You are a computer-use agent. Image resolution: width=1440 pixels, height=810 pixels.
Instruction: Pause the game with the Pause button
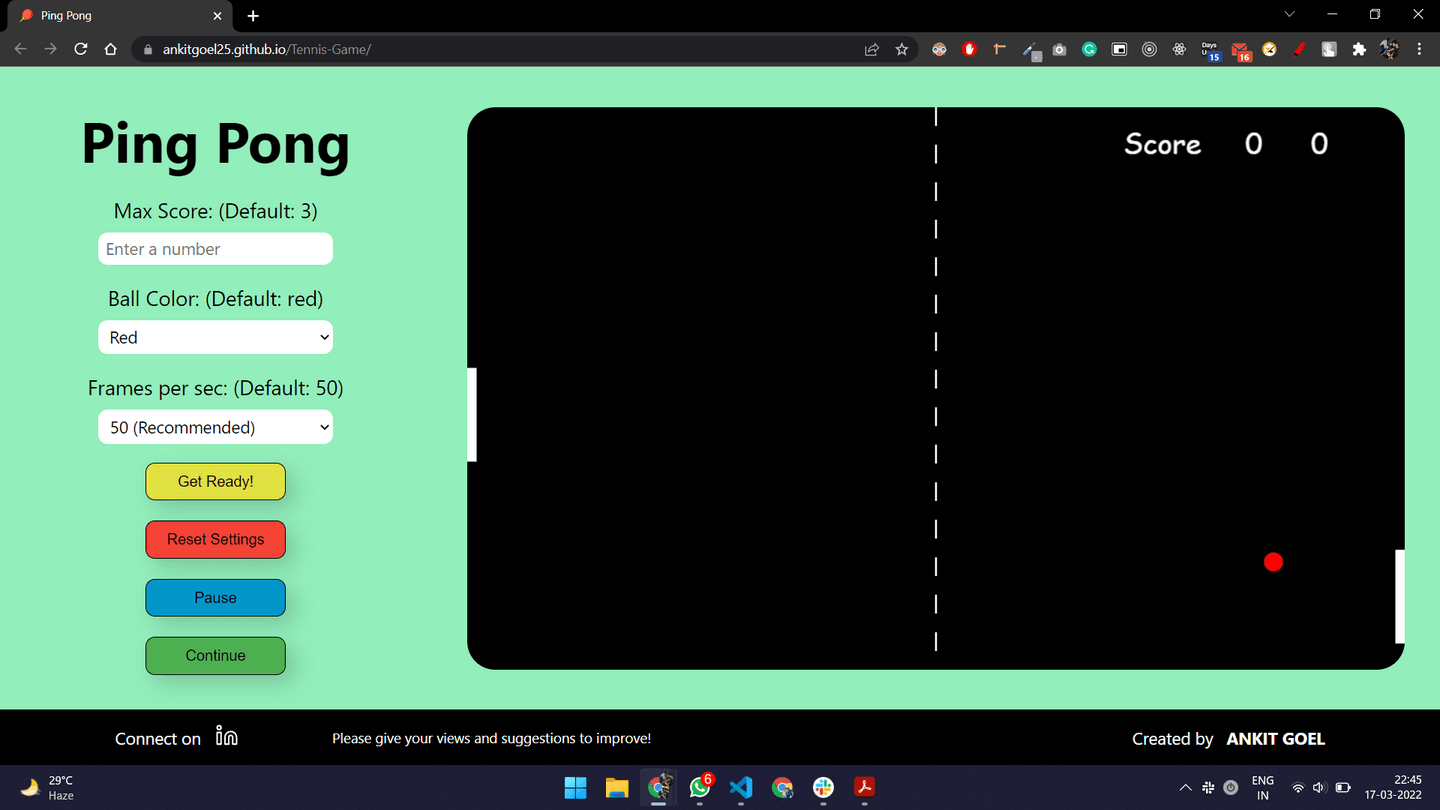point(215,597)
